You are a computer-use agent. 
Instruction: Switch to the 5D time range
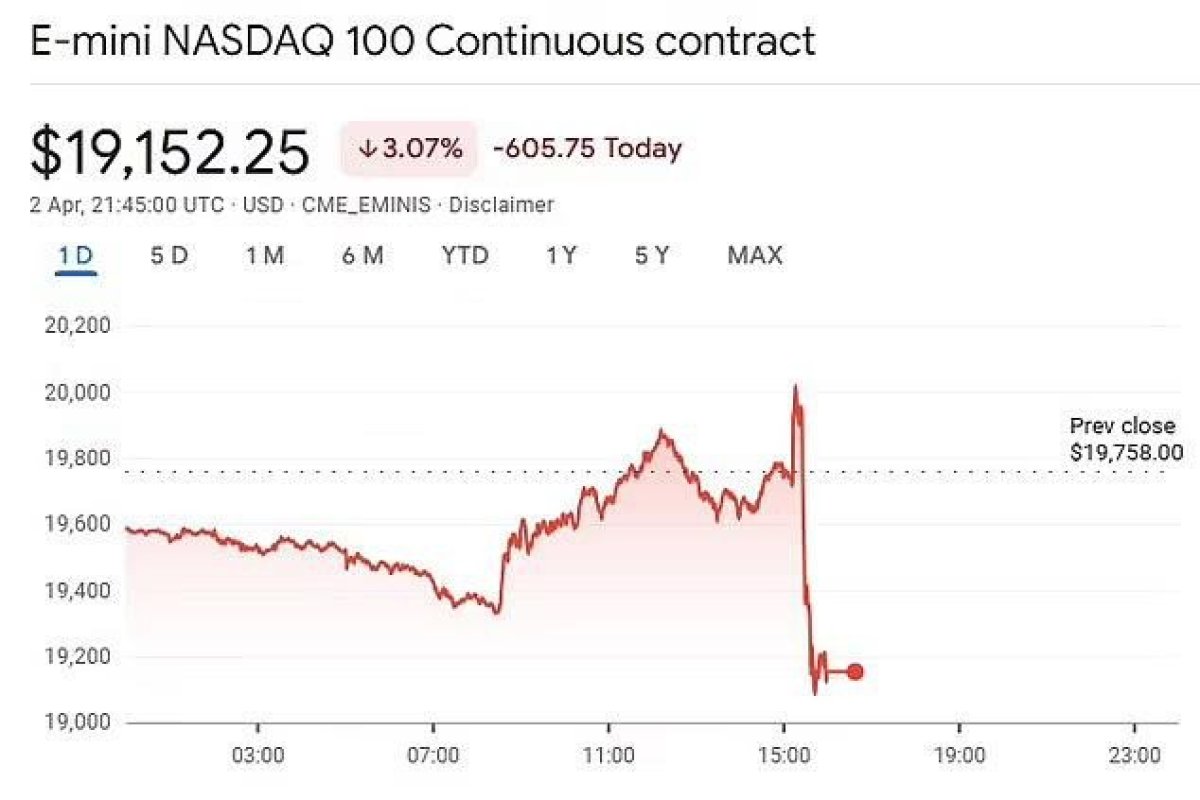(169, 256)
